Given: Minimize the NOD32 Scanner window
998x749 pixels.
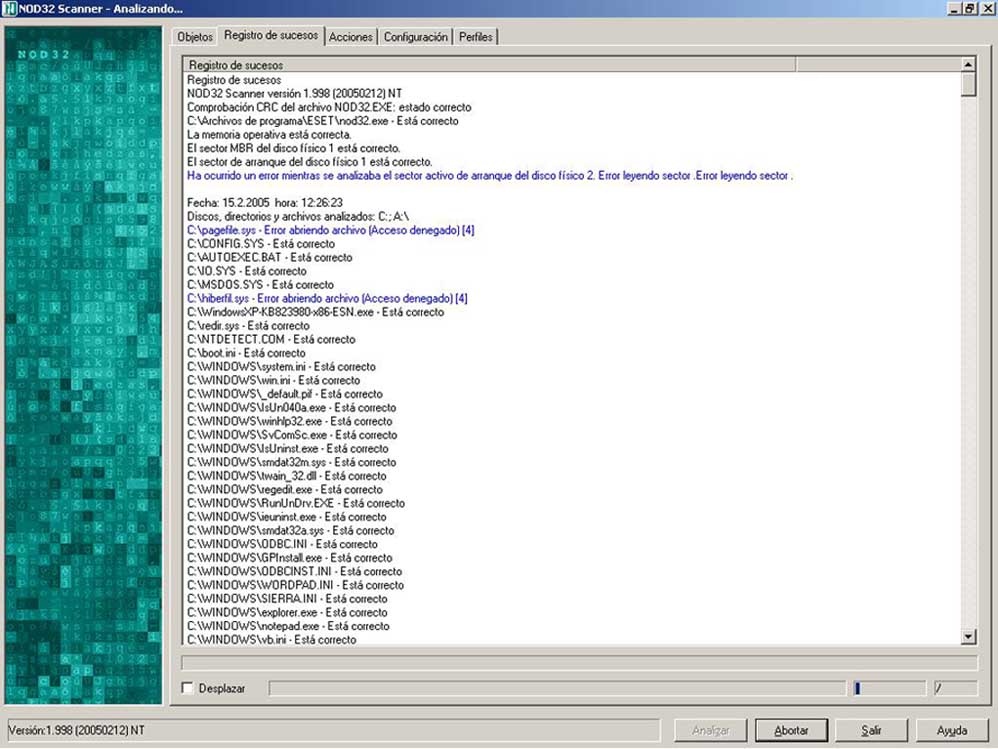Looking at the screenshot, I should click(x=954, y=9).
